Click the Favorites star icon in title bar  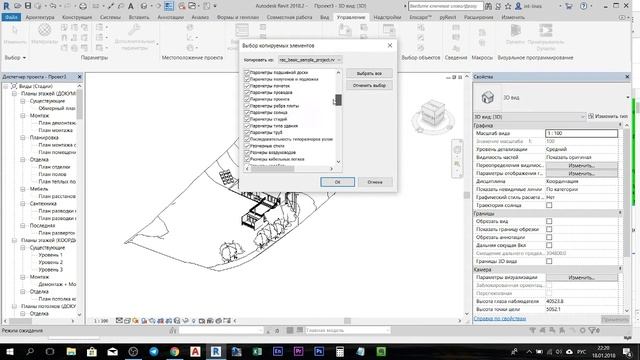point(508,6)
